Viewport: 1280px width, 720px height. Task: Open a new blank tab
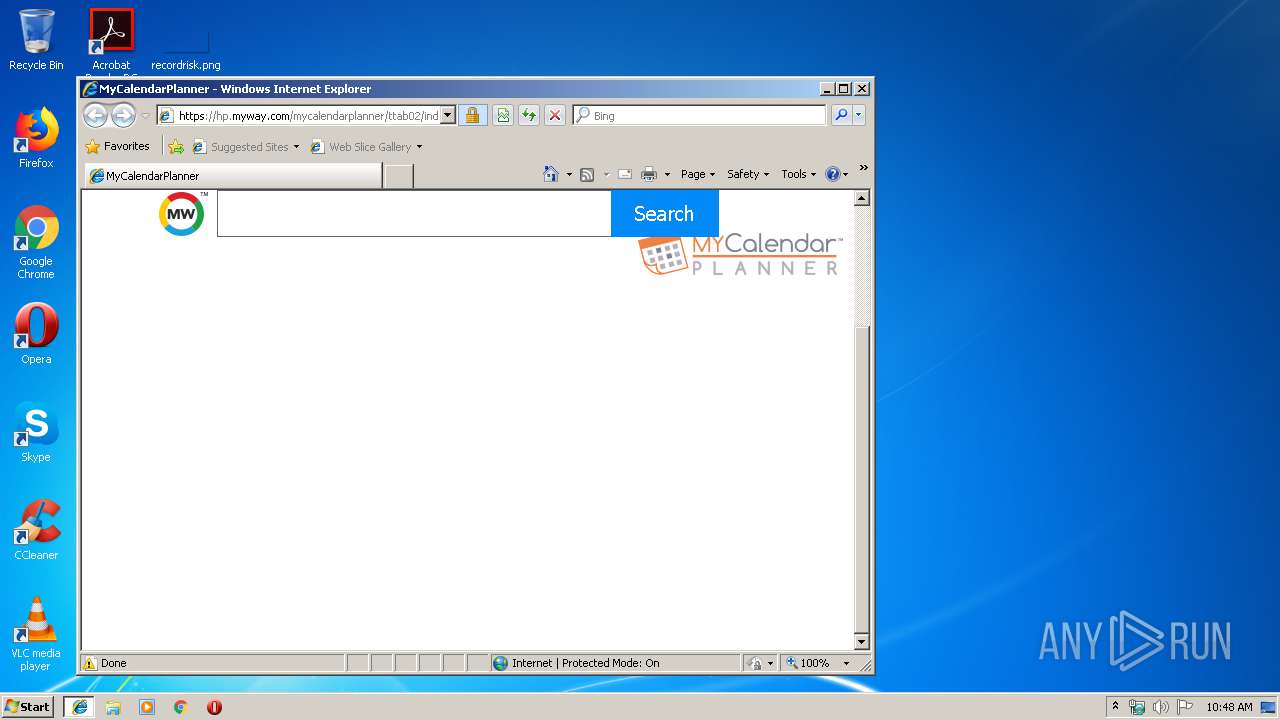[x=399, y=176]
